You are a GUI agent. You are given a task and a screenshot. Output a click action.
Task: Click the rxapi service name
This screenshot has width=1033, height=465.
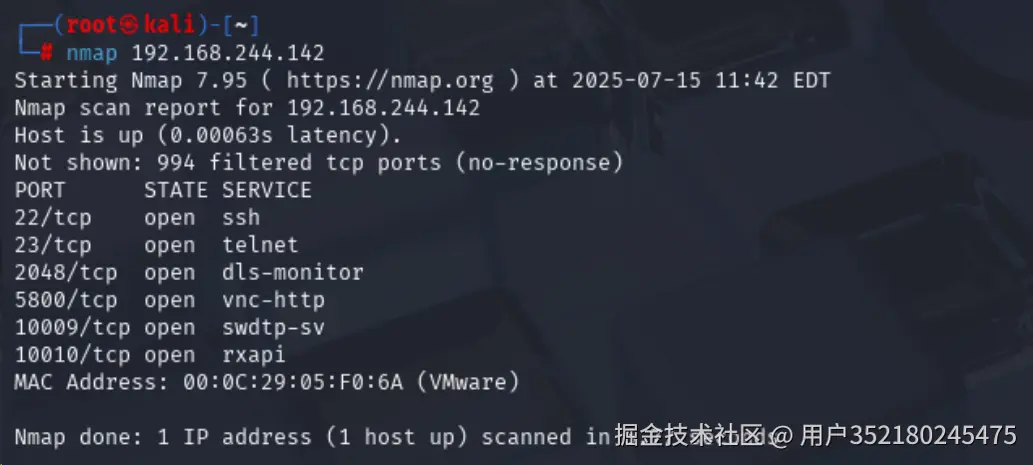[x=254, y=355]
